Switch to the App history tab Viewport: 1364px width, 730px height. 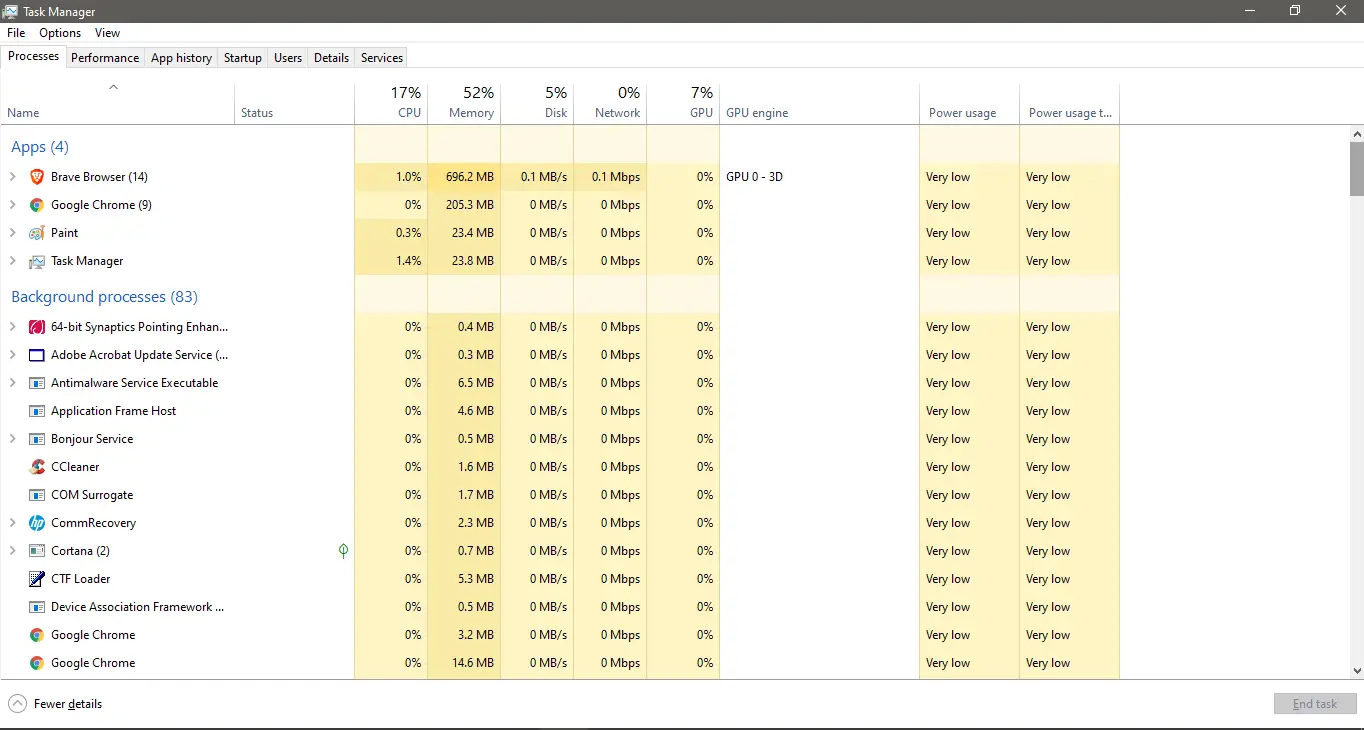click(x=181, y=58)
